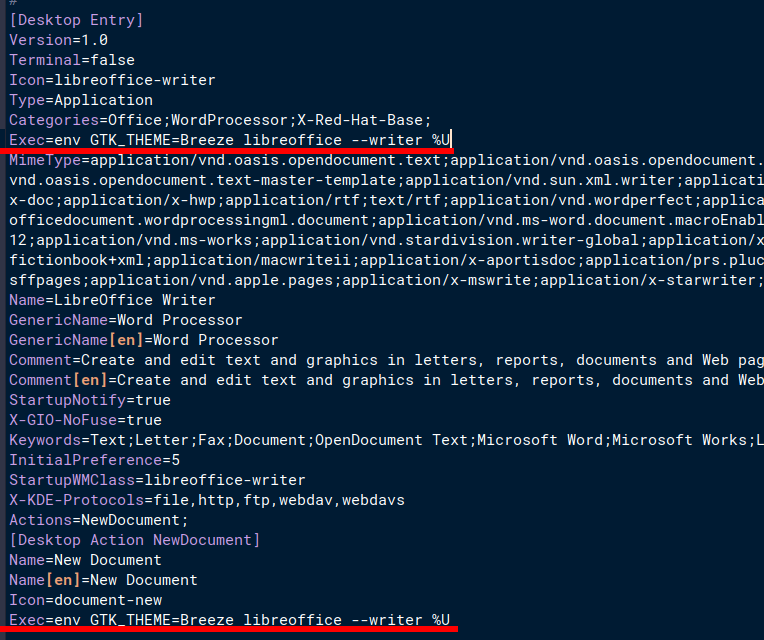Click the Name[en]=New Document line

tap(103, 579)
